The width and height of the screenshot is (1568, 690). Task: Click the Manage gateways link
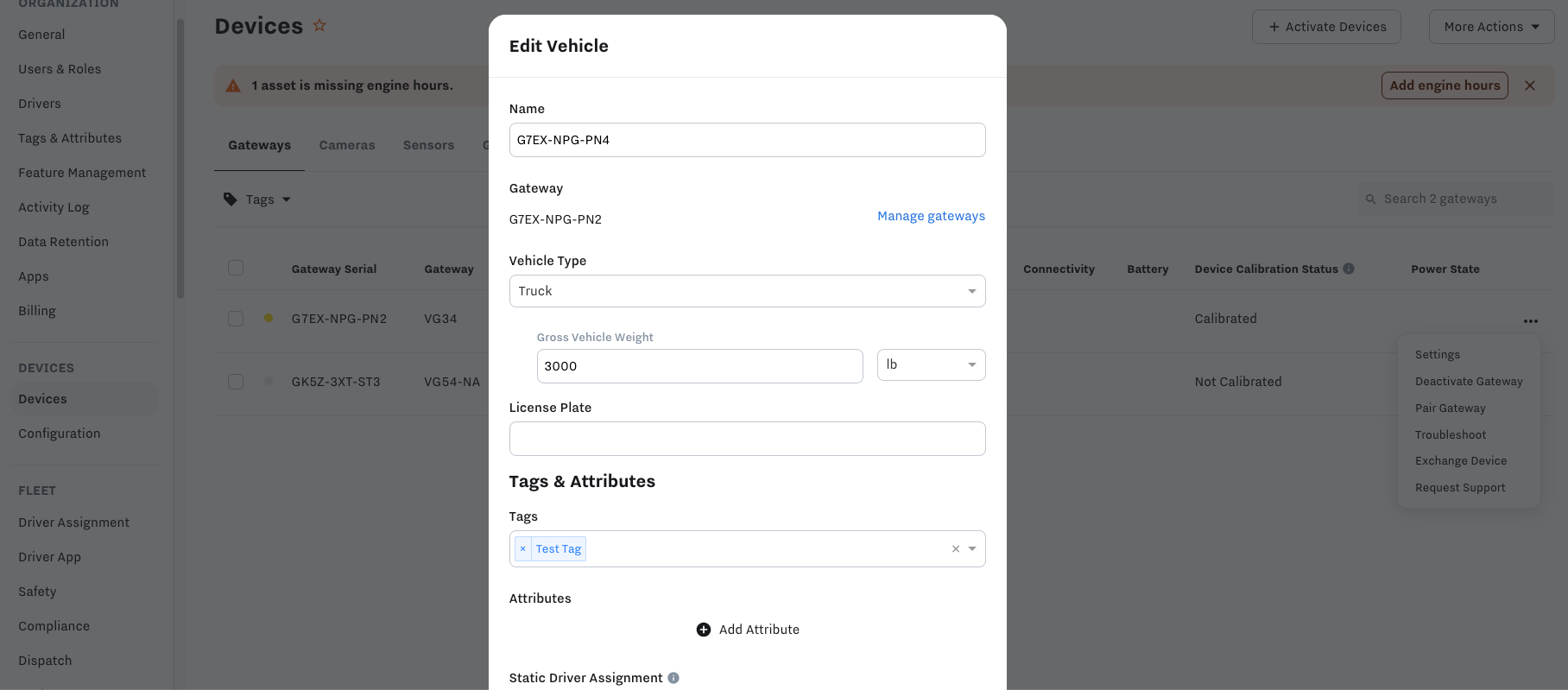(x=931, y=216)
